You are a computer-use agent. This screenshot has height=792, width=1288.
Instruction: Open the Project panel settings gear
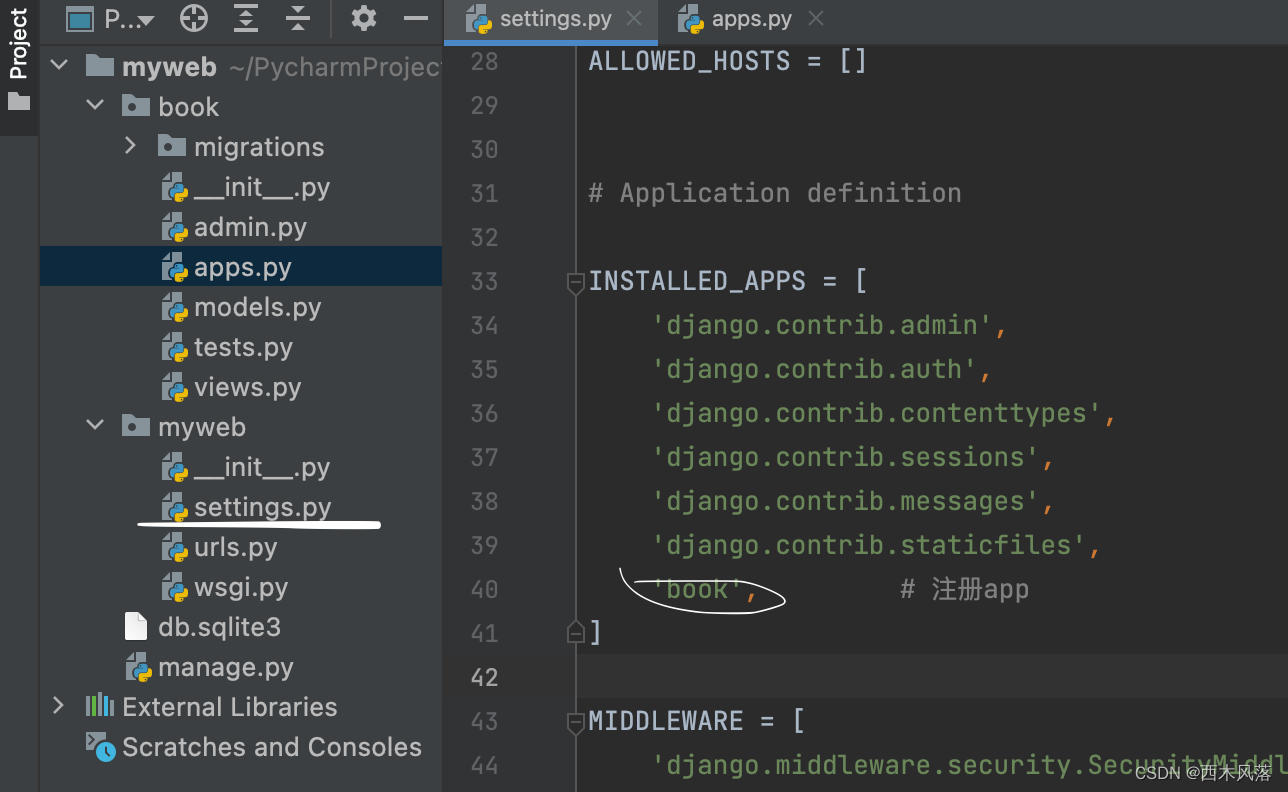[x=363, y=18]
